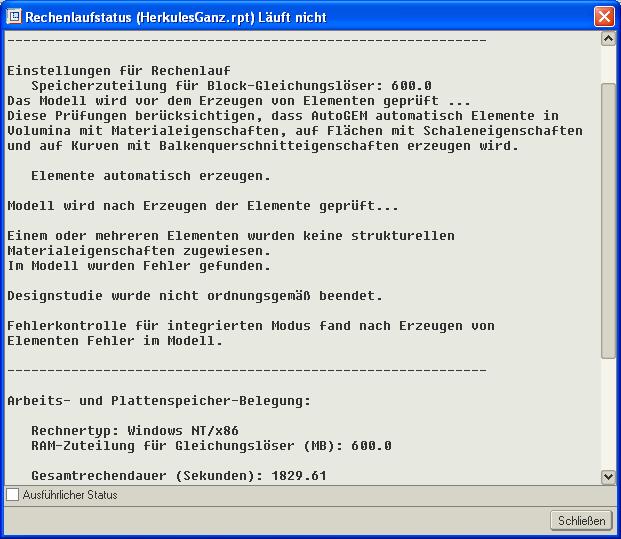This screenshot has width=621, height=539.
Task: Click the title 'Rechenlaufstatus (HerkulesGanz.rpt) Läuft nicht'
Action: point(175,17)
